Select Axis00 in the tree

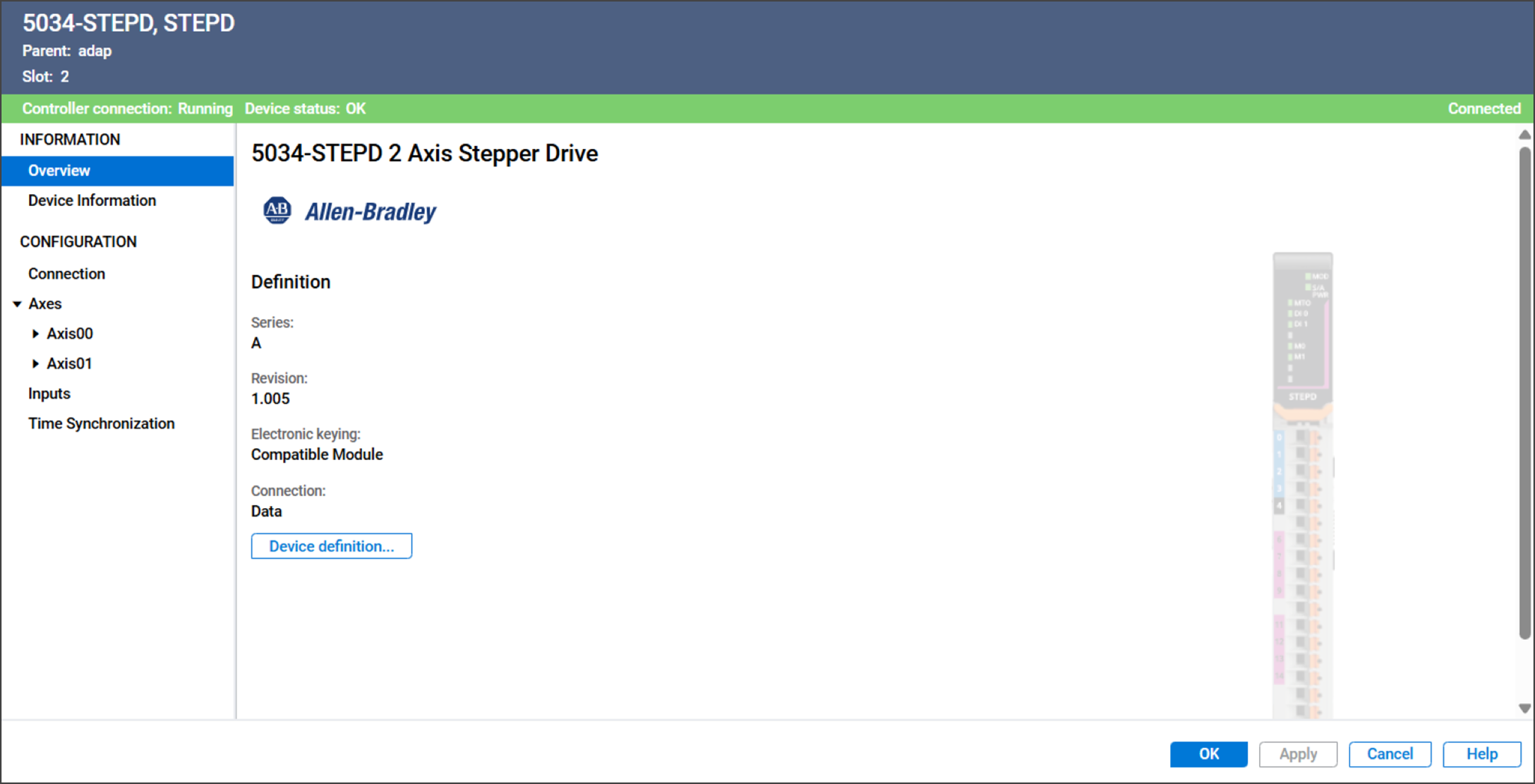click(70, 334)
